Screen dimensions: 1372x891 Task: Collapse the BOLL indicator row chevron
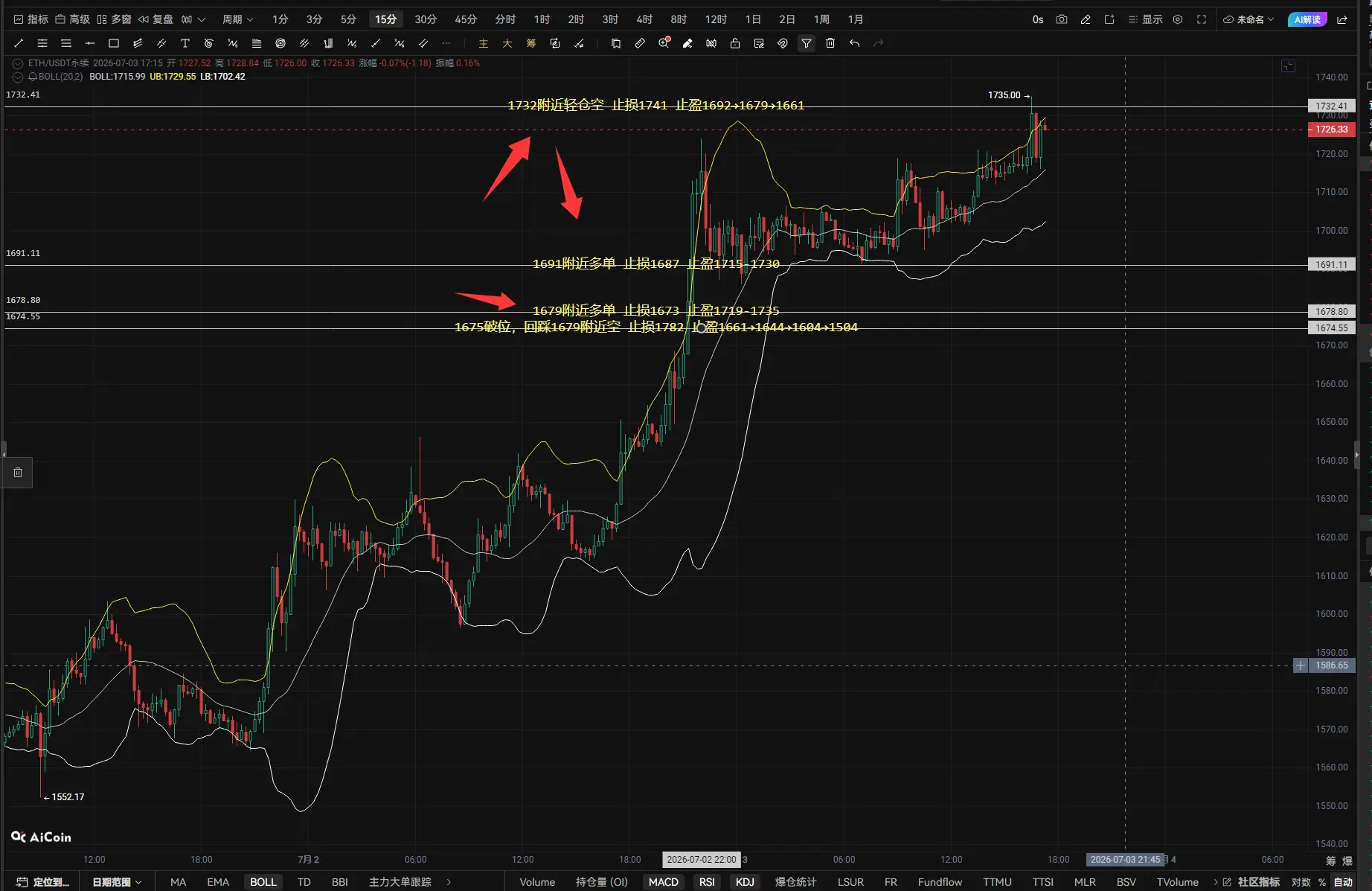click(18, 77)
